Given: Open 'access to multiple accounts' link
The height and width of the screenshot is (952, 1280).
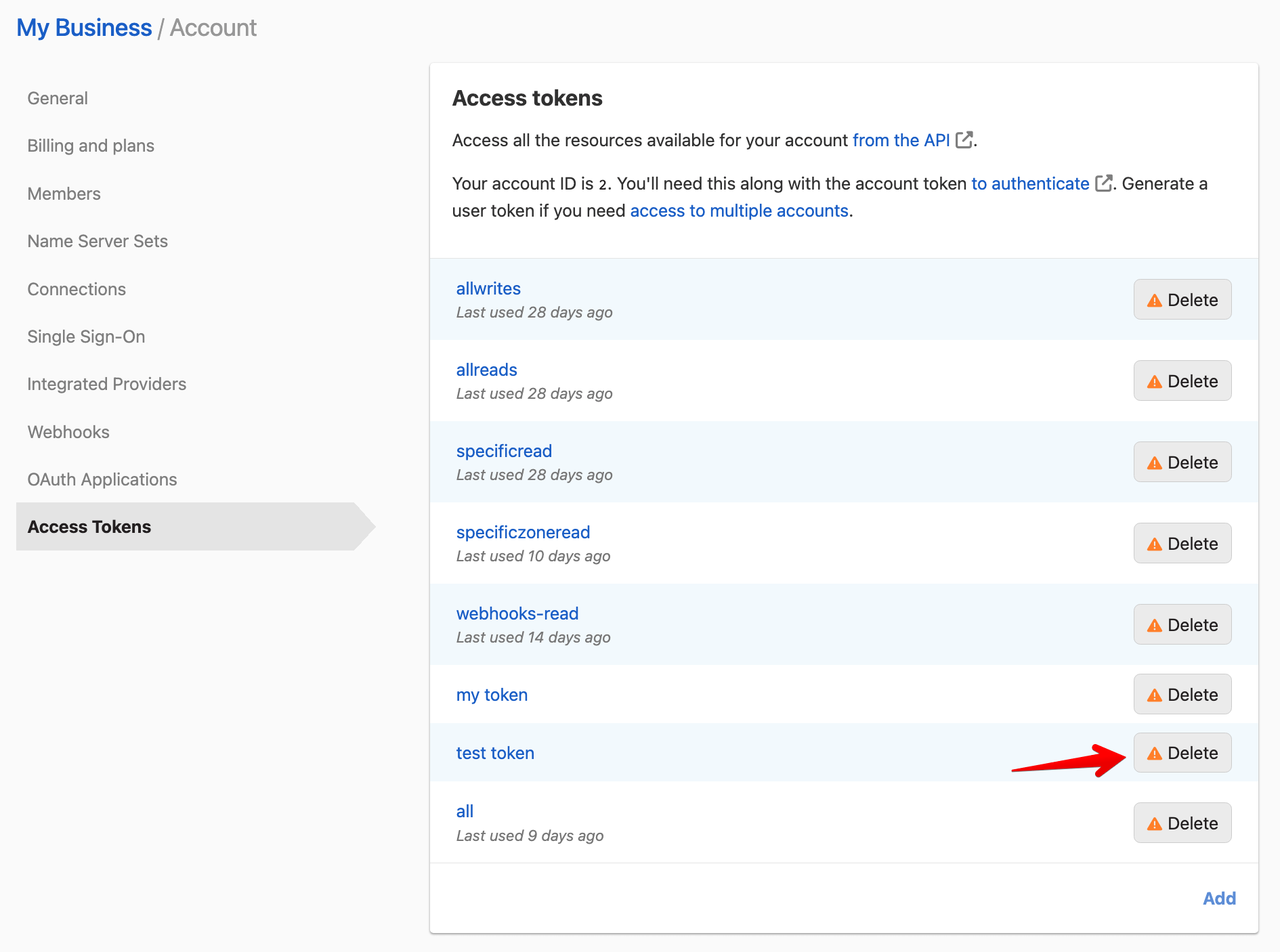Looking at the screenshot, I should (739, 211).
